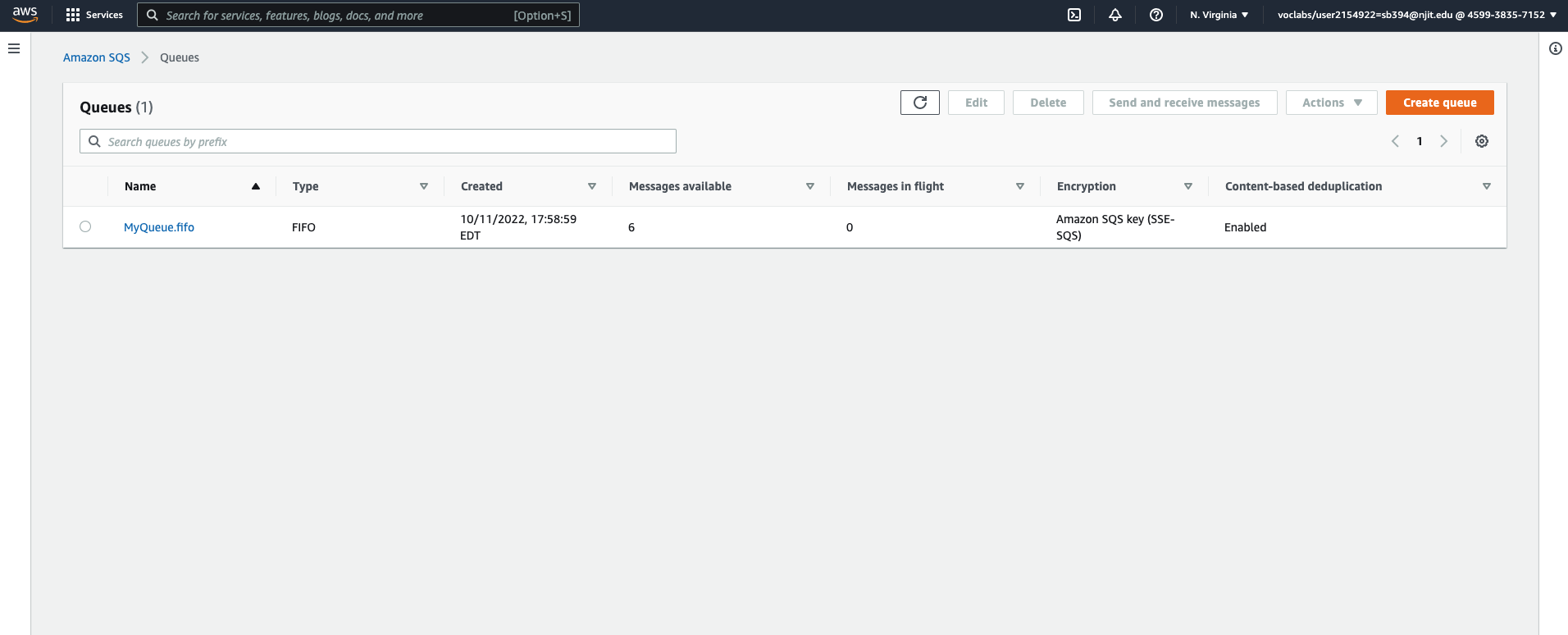Focus the Search queues by prefix field
Screen dimensions: 1568x635
pos(378,141)
